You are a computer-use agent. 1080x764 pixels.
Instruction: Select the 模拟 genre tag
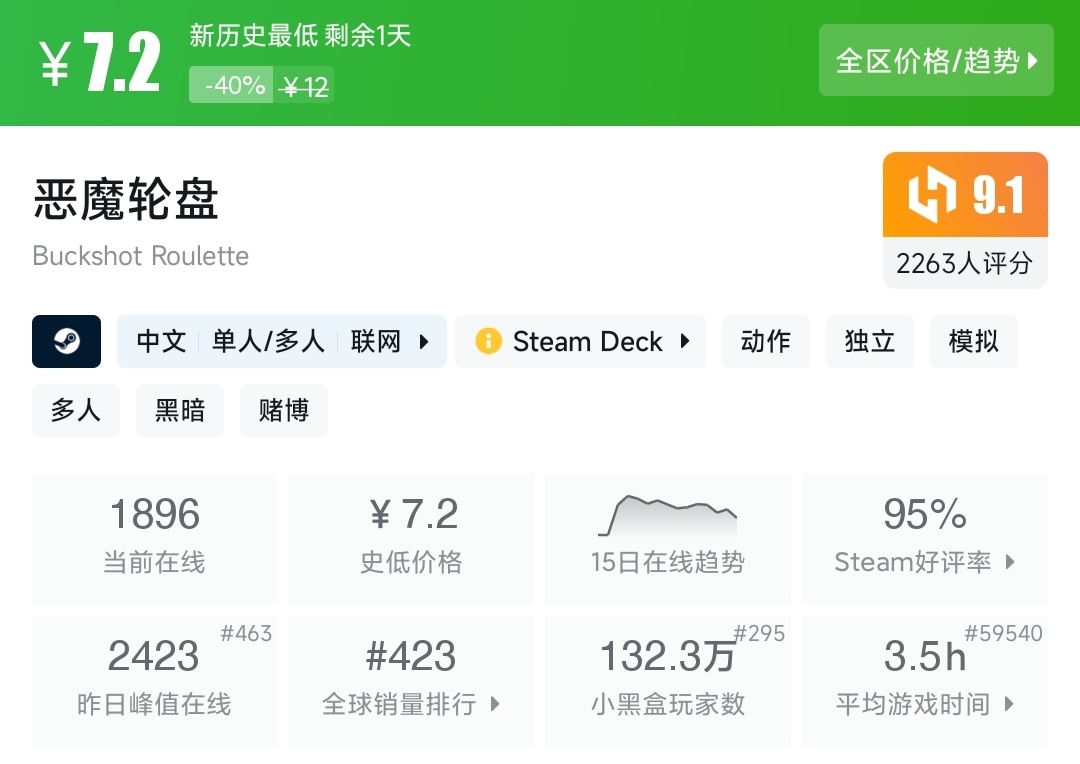(x=974, y=342)
